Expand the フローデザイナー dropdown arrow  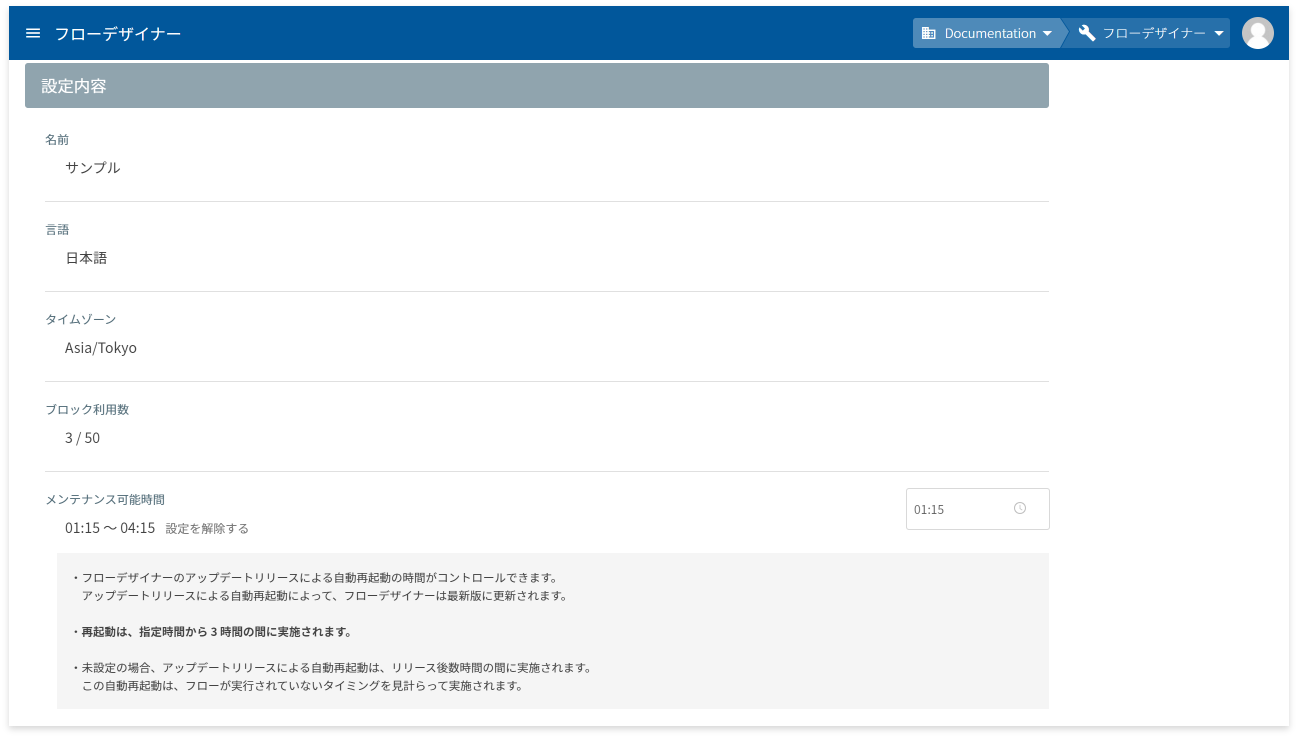(x=1219, y=33)
